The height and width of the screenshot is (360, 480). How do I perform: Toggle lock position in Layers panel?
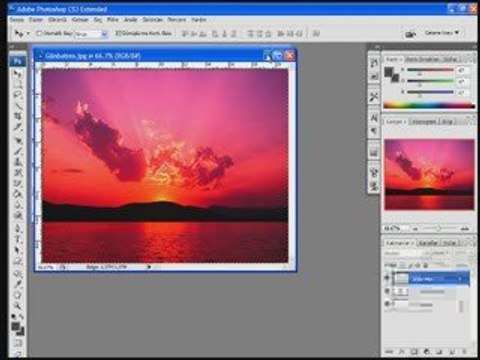coord(418,265)
